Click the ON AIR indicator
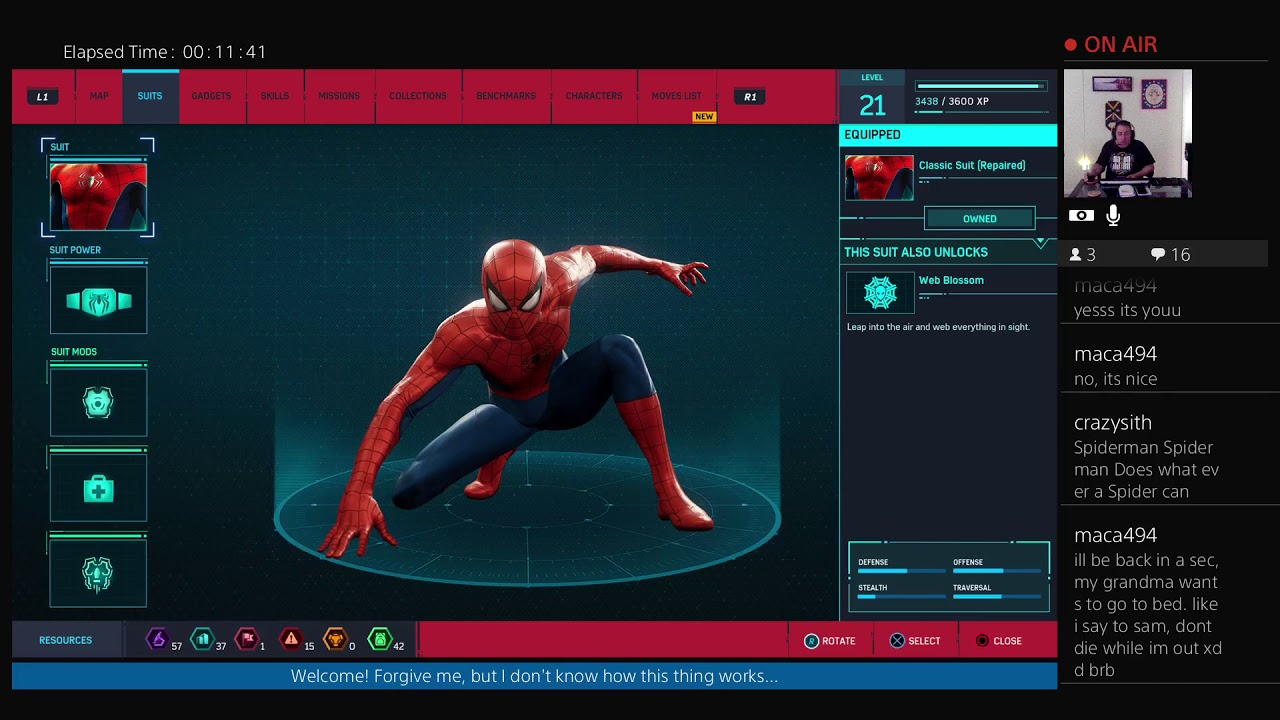 point(1111,45)
